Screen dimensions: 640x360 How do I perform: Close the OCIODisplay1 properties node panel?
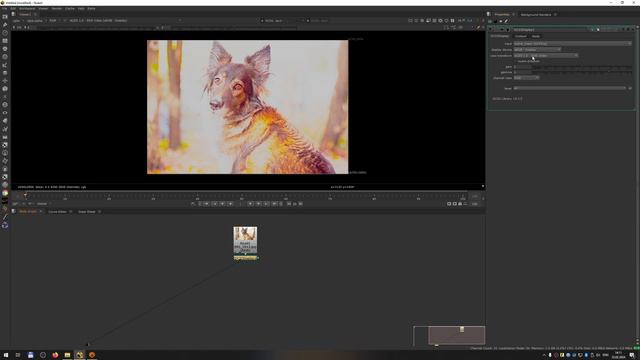(633, 29)
